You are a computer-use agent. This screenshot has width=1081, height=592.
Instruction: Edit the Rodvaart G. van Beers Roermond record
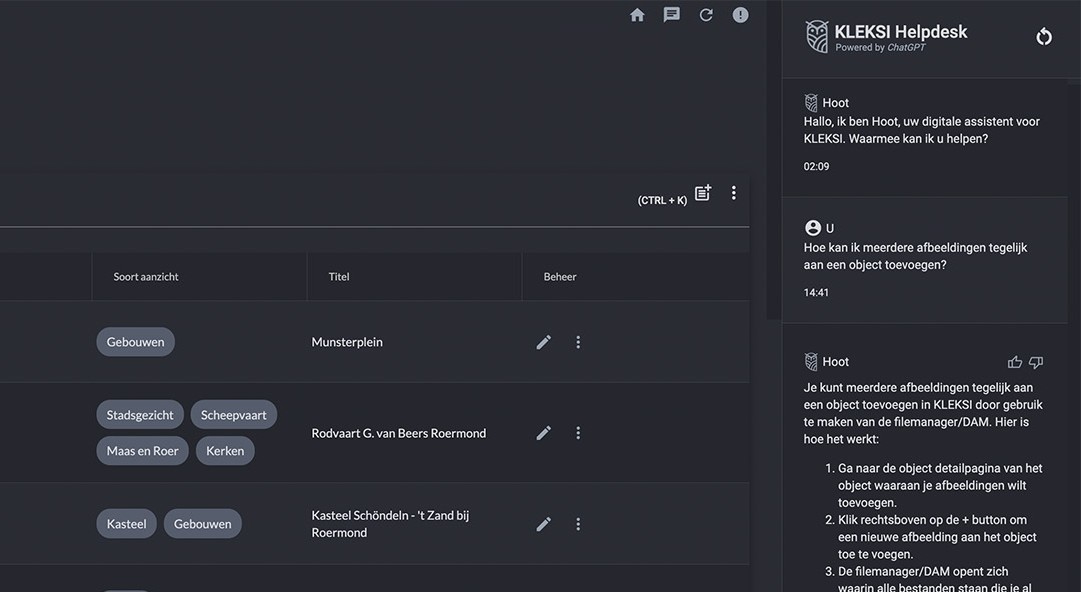(x=543, y=432)
